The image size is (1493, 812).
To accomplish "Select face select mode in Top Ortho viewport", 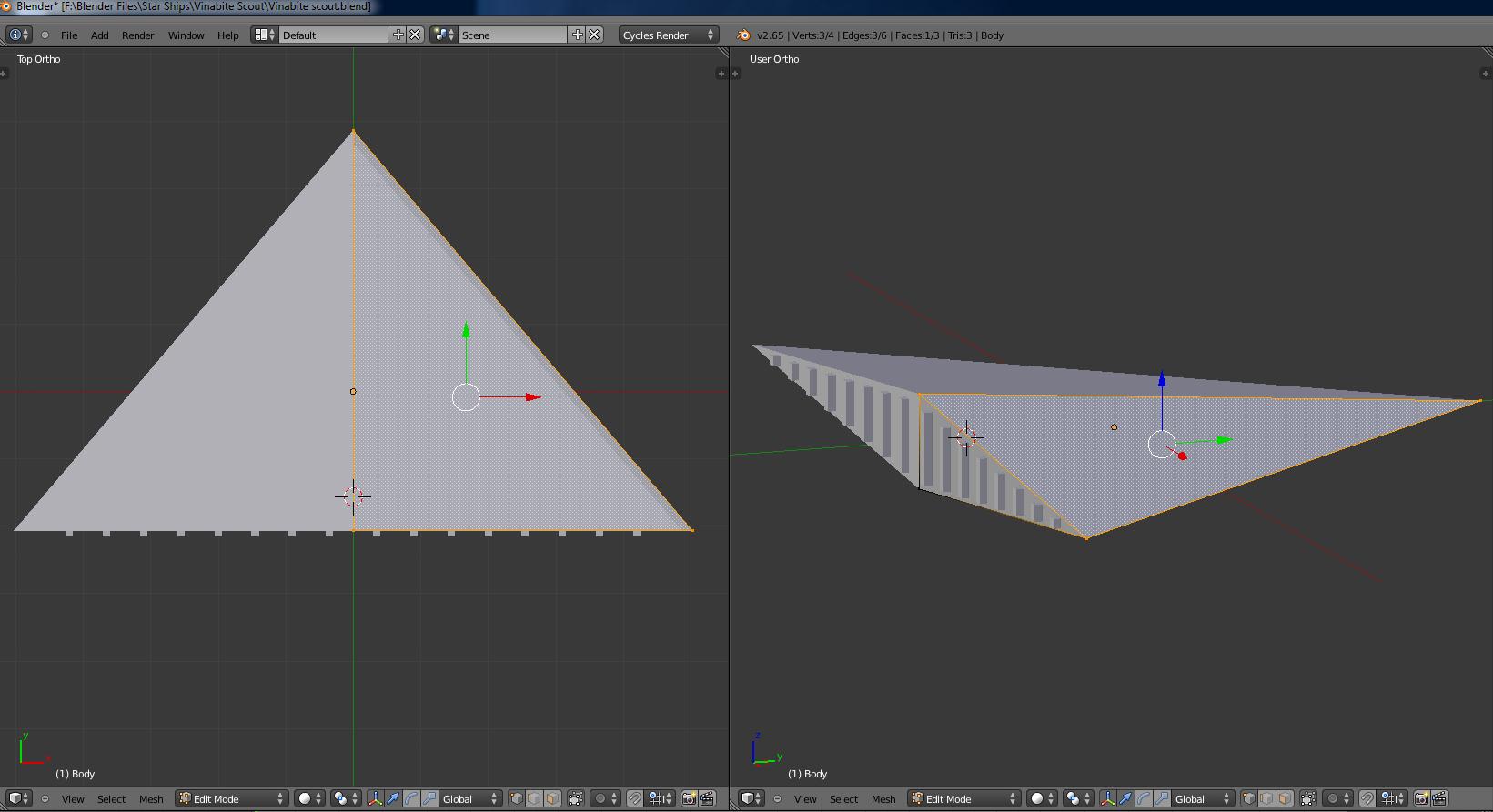I will click(552, 798).
